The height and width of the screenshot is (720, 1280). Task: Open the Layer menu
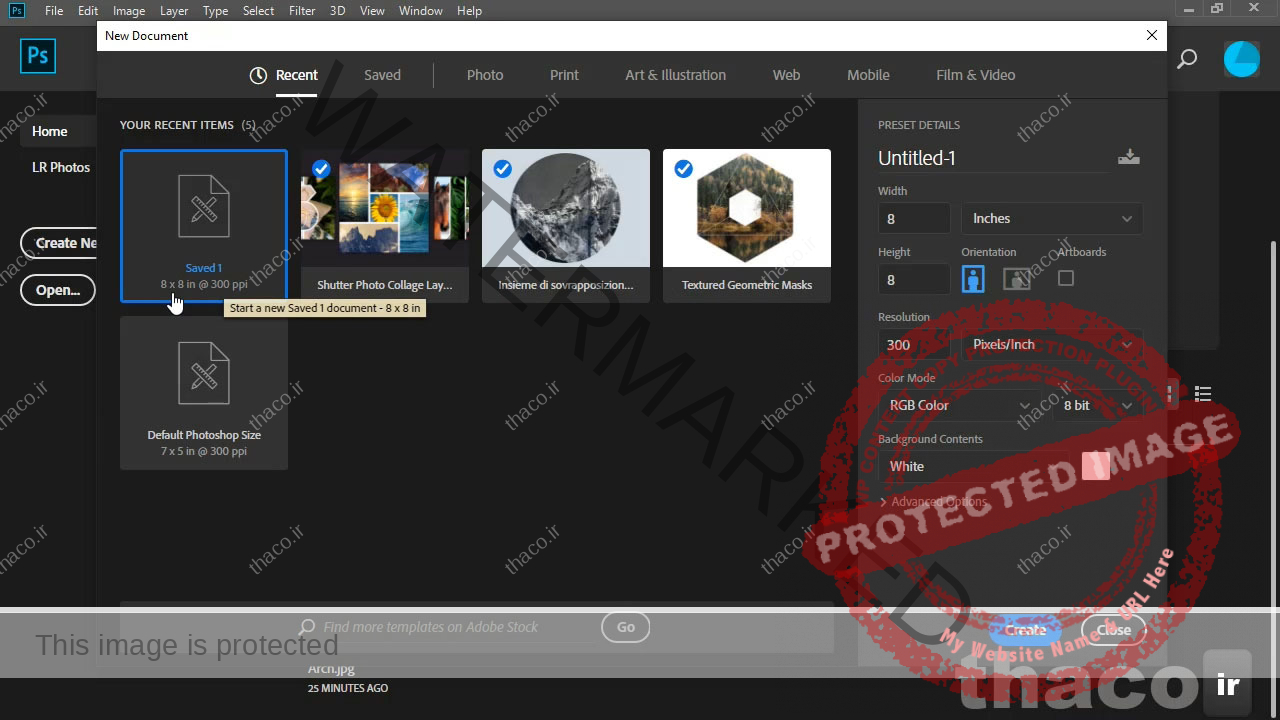tap(174, 10)
